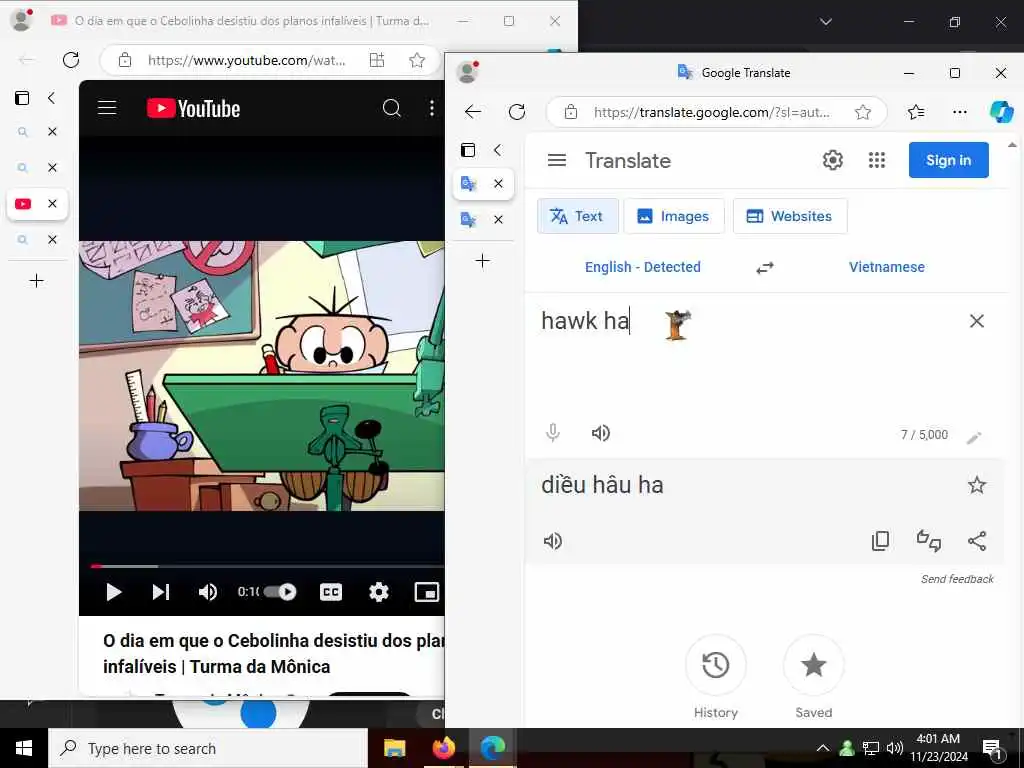This screenshot has height=768, width=1024.
Task: Refresh the YouTube browser window
Action: click(x=71, y=60)
